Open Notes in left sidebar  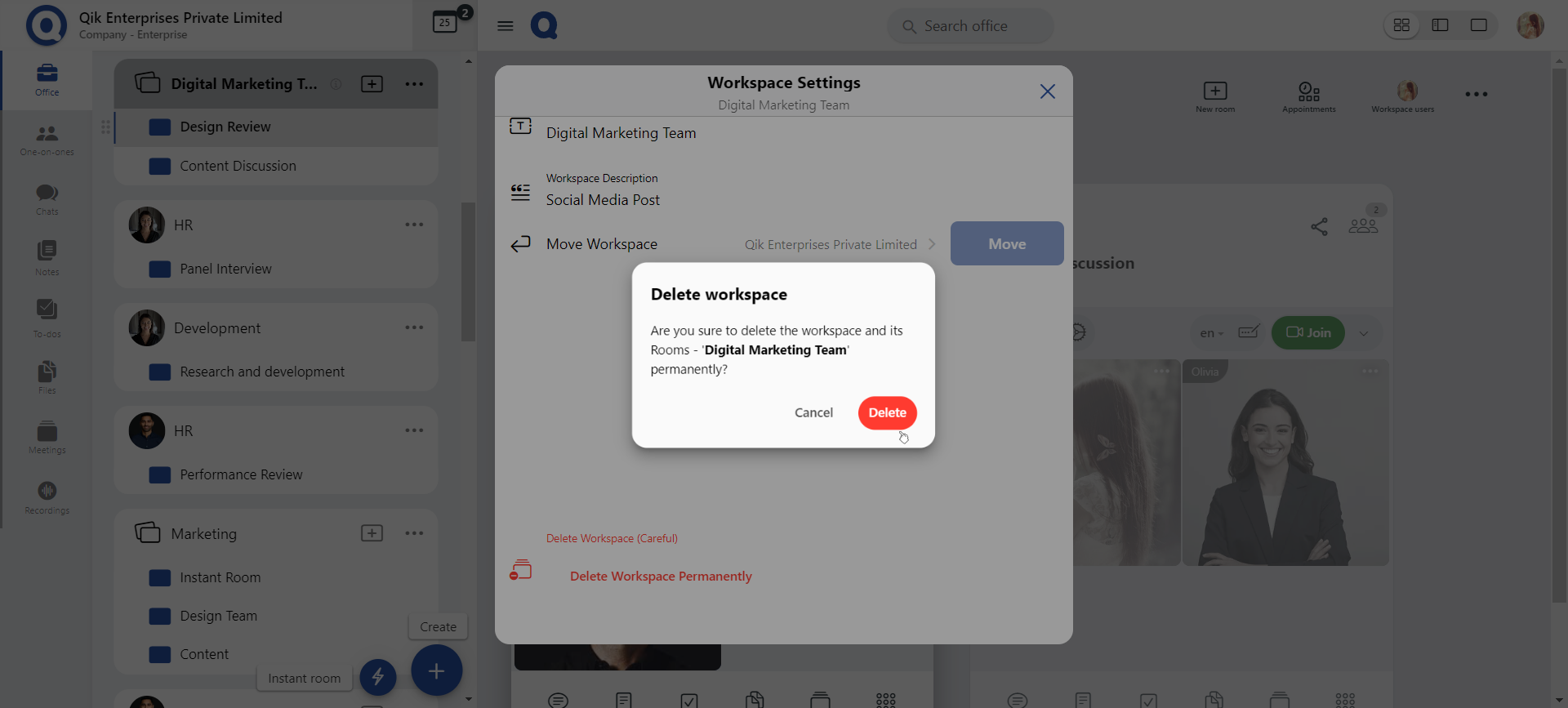tap(47, 257)
